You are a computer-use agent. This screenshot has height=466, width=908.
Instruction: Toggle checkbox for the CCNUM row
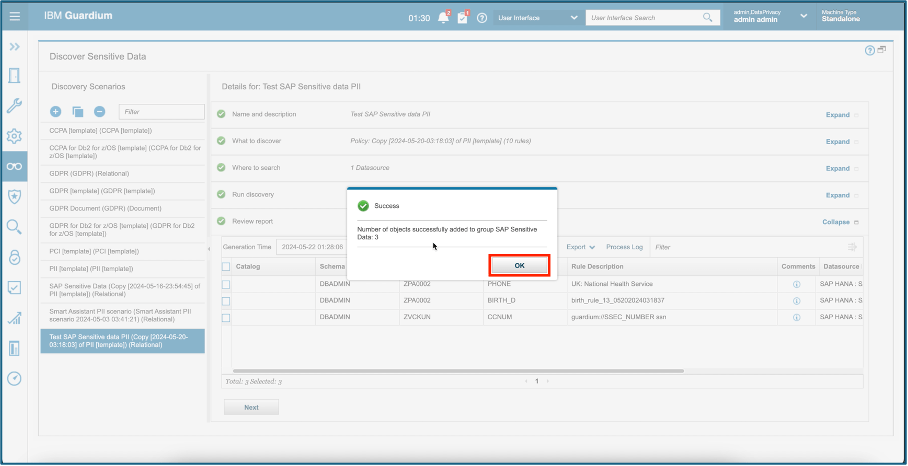226,318
